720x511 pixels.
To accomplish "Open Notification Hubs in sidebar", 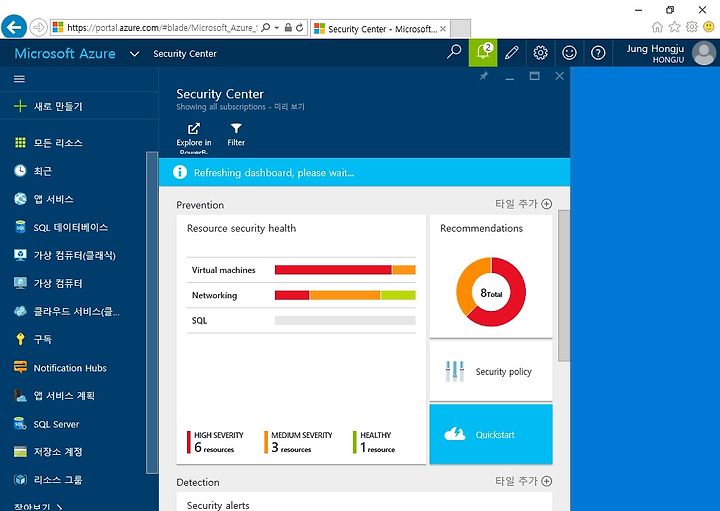I will [x=60, y=368].
